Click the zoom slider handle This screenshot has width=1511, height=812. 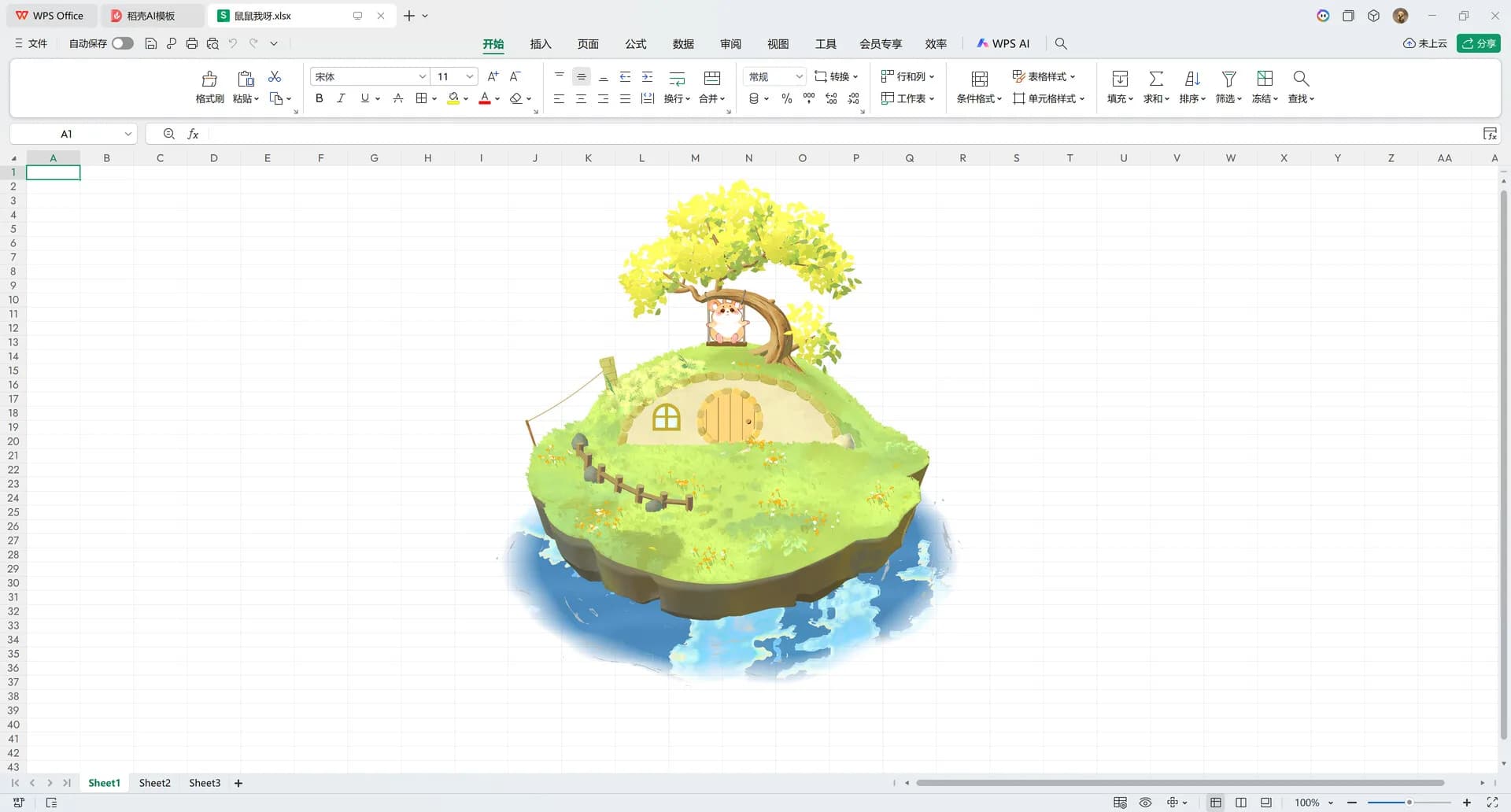(1409, 803)
